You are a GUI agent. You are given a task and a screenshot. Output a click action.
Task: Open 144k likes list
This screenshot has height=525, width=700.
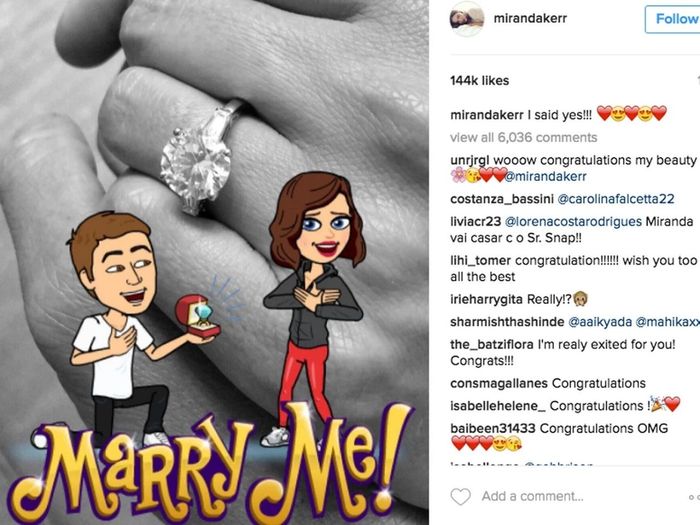pos(479,81)
